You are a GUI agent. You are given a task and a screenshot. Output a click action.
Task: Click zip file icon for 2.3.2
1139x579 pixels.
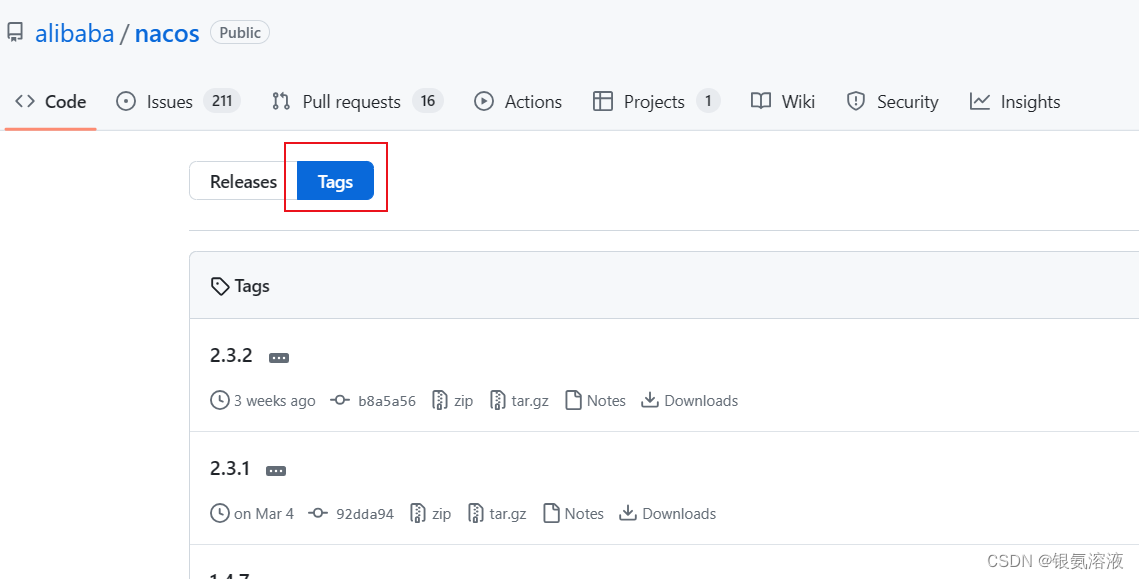pyautogui.click(x=439, y=400)
